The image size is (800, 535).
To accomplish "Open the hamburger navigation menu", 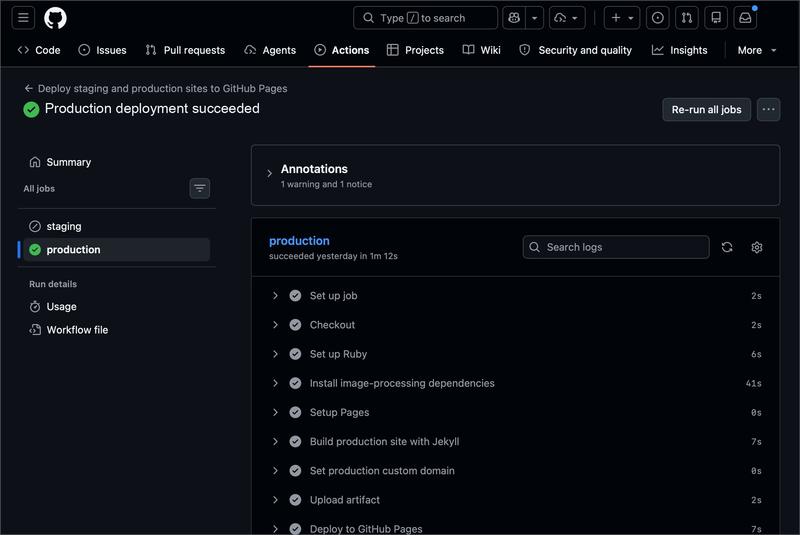I will [x=23, y=18].
